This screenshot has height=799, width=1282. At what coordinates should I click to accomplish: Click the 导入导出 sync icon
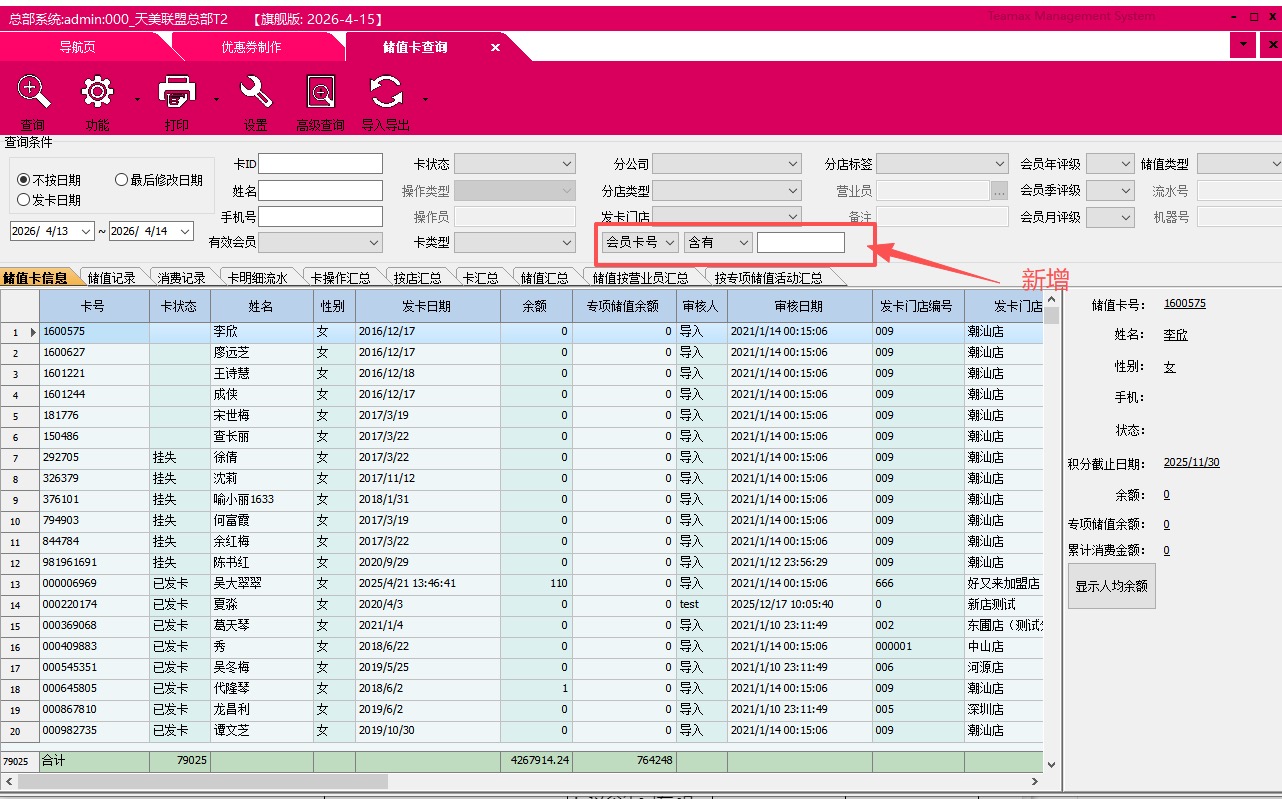coord(386,93)
